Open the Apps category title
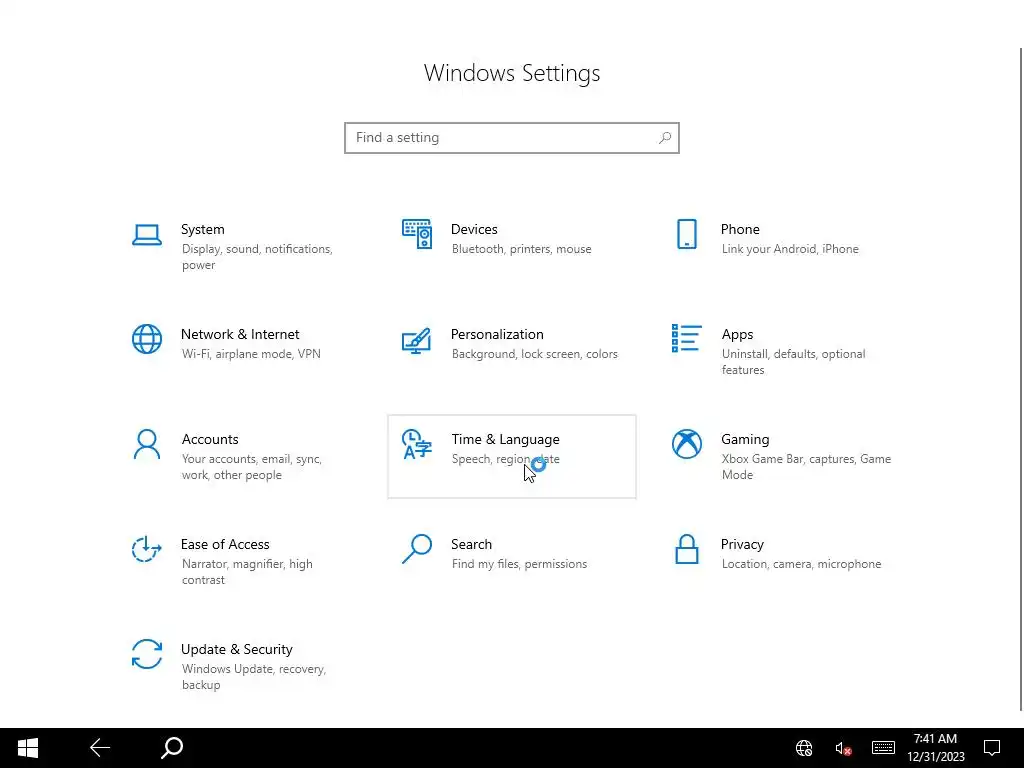The height and width of the screenshot is (768, 1024). [737, 334]
